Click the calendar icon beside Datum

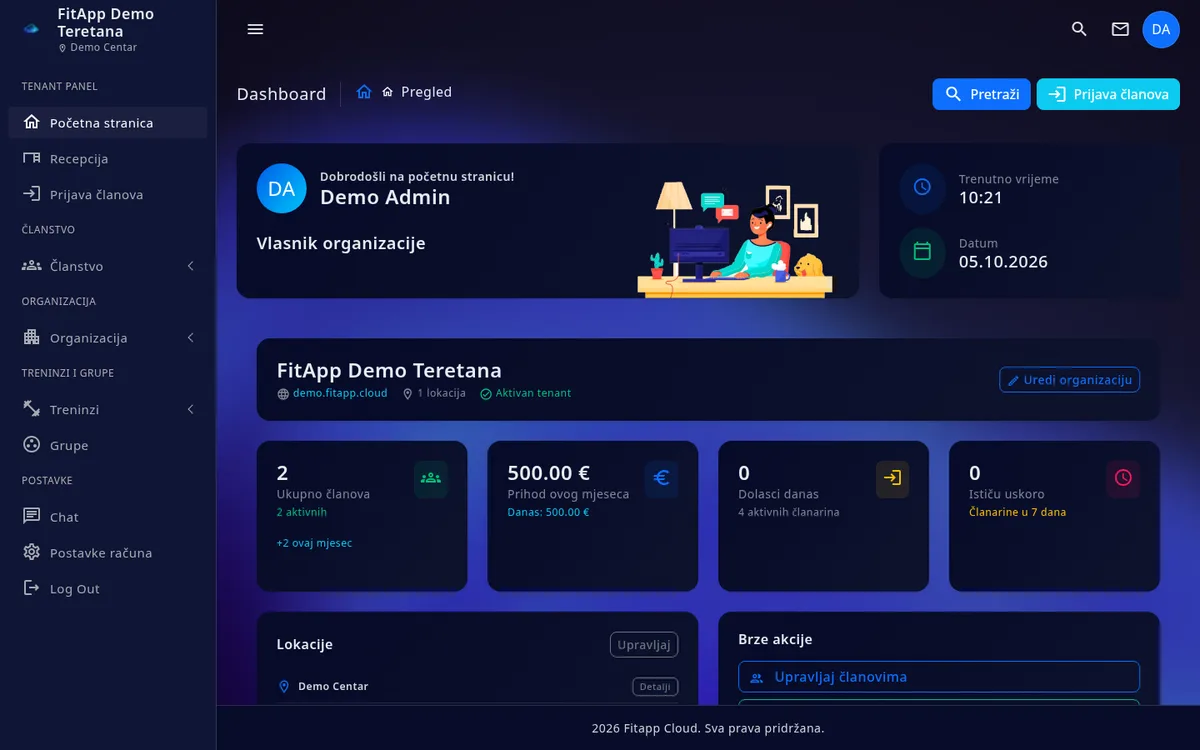point(922,251)
